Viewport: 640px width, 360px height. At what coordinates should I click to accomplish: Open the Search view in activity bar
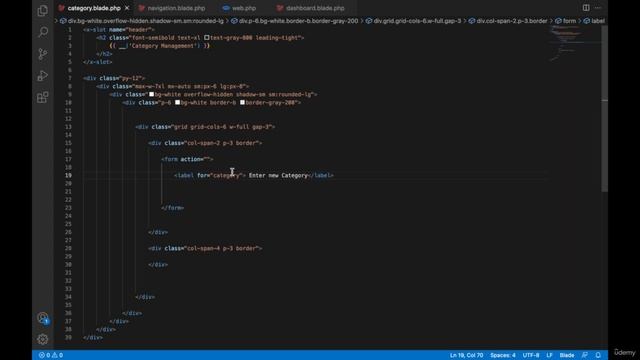(42, 32)
